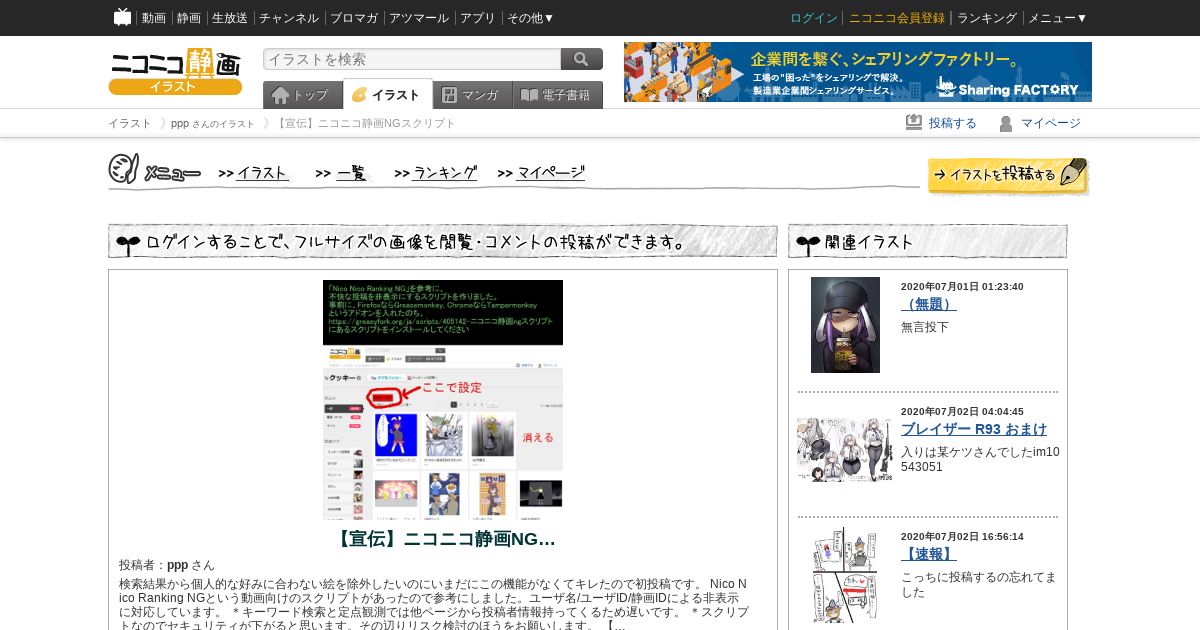Open the Sharing FACTORY banner ad
Image resolution: width=1200 pixels, height=630 pixels.
[858, 72]
